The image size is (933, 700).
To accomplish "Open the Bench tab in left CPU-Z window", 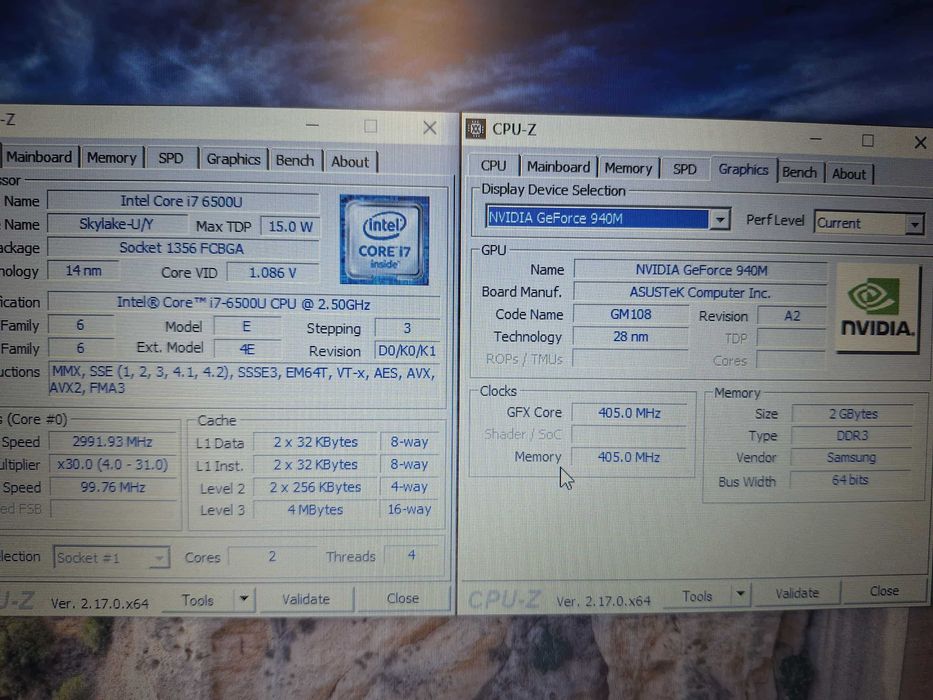I will click(x=295, y=161).
